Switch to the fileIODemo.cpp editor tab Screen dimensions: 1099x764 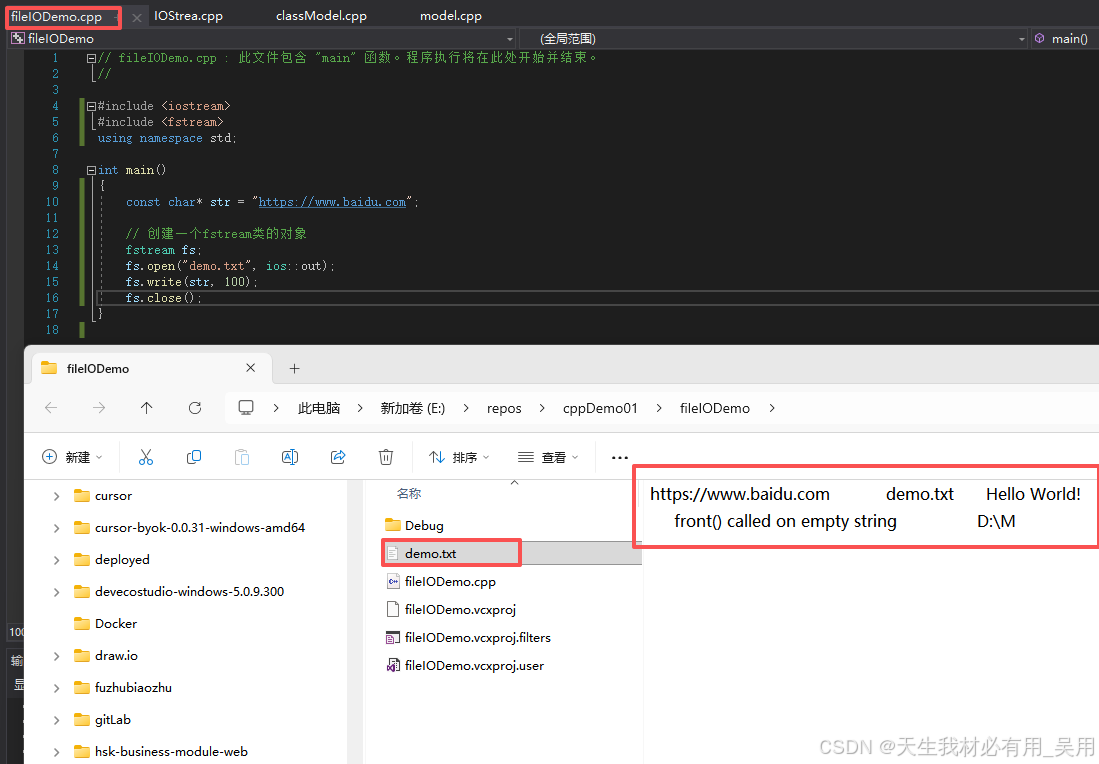[x=56, y=17]
